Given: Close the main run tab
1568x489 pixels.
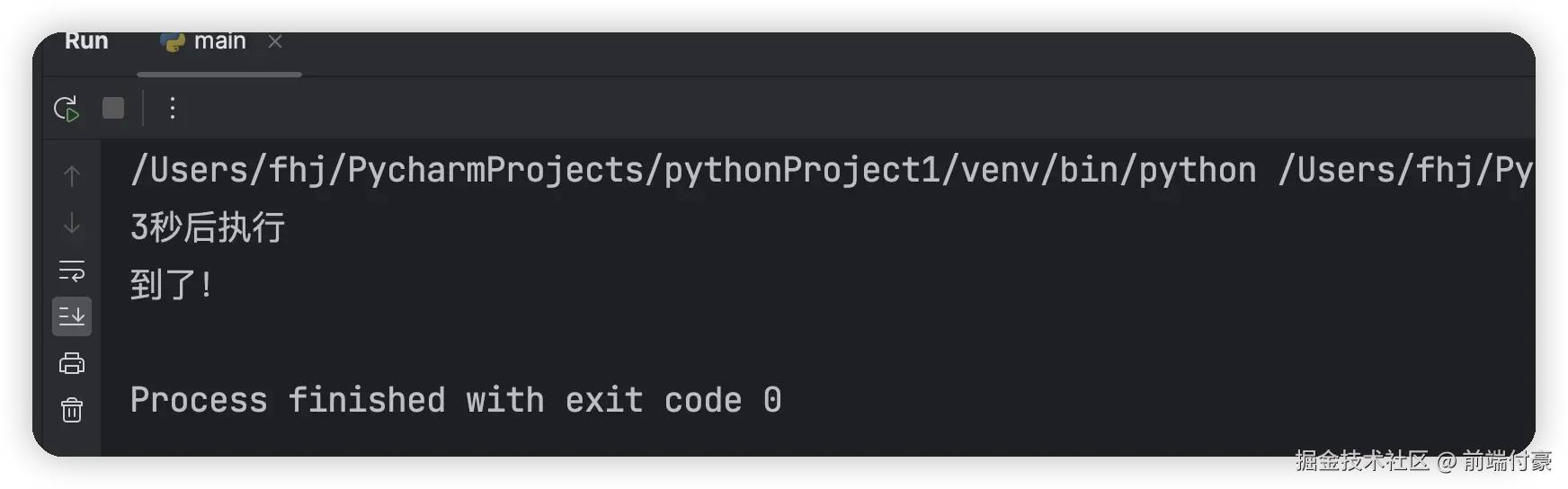Looking at the screenshot, I should point(275,42).
